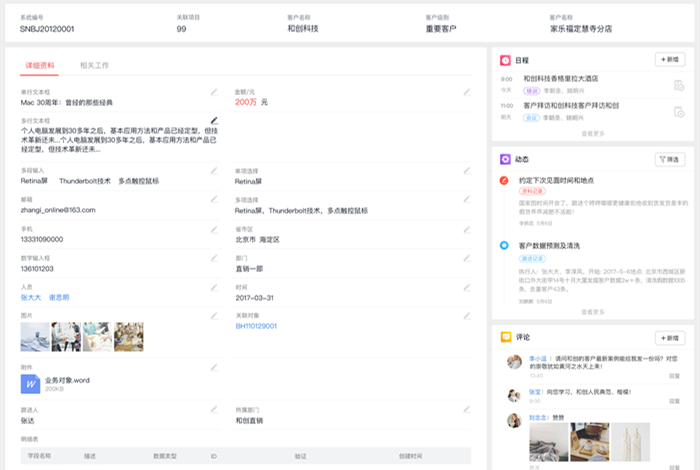This screenshot has width=700, height=470.
Task: Click 新增 button in the 日程 panel
Action: click(x=669, y=60)
